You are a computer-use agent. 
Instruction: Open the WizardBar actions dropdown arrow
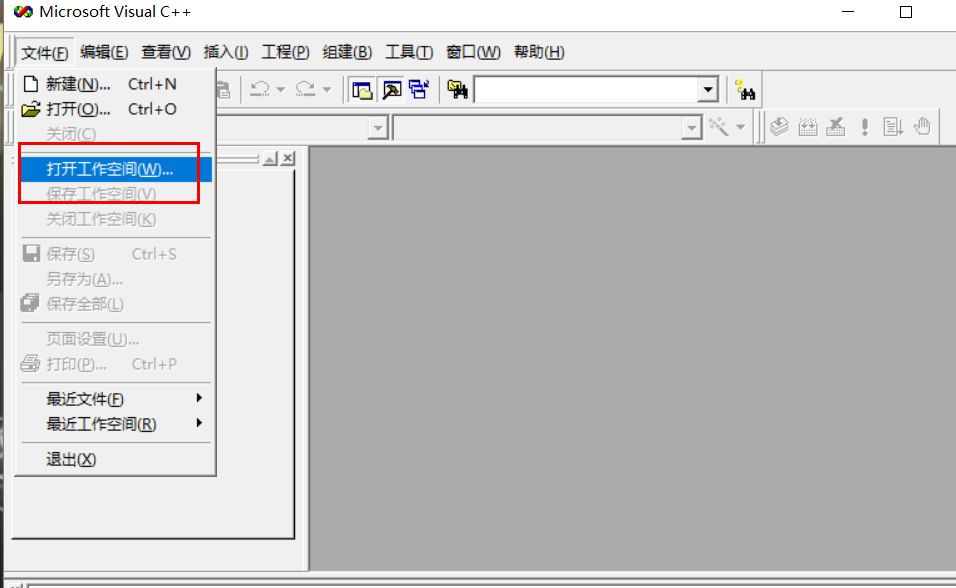pyautogui.click(x=740, y=127)
